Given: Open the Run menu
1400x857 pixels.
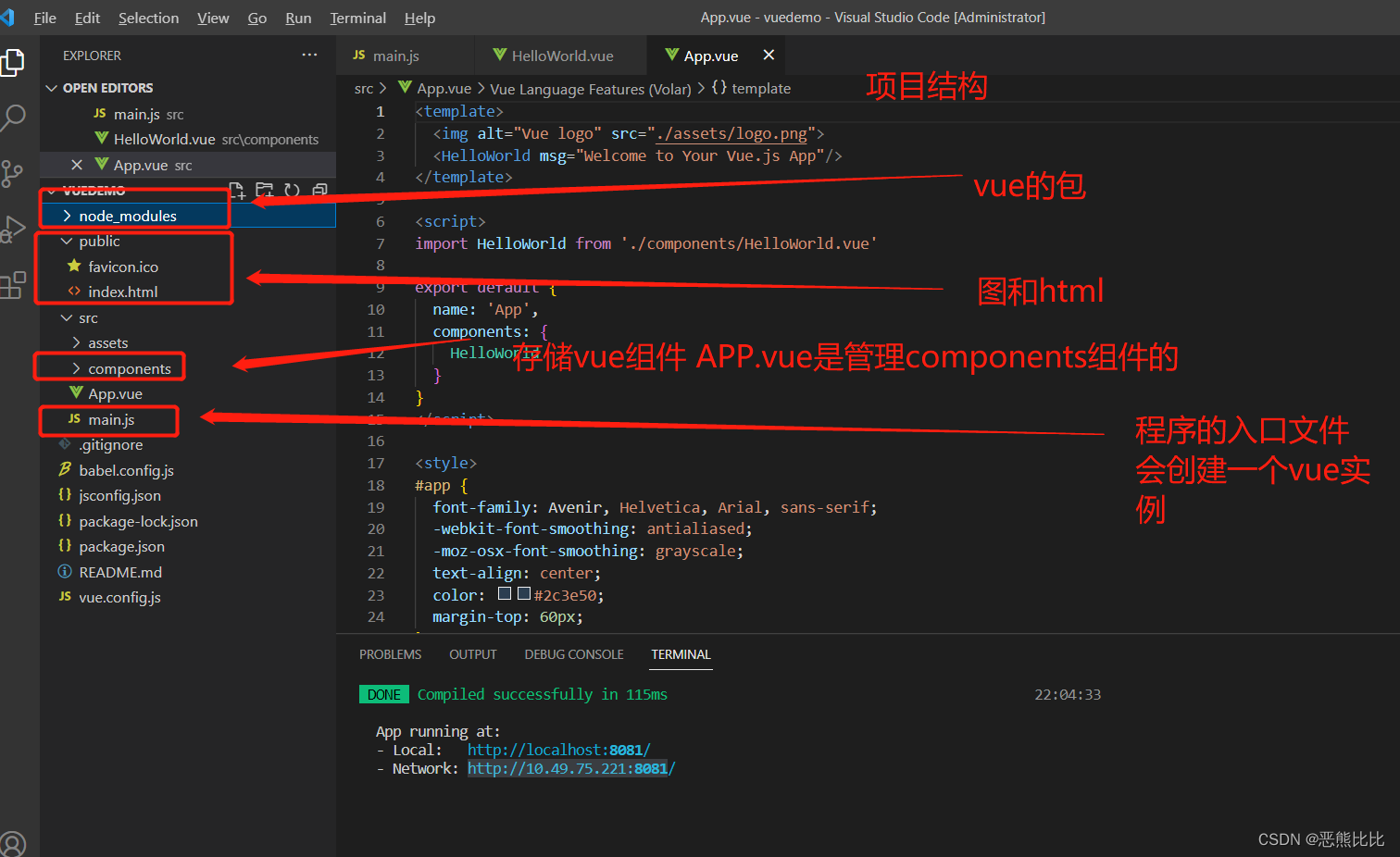Looking at the screenshot, I should click(x=298, y=18).
